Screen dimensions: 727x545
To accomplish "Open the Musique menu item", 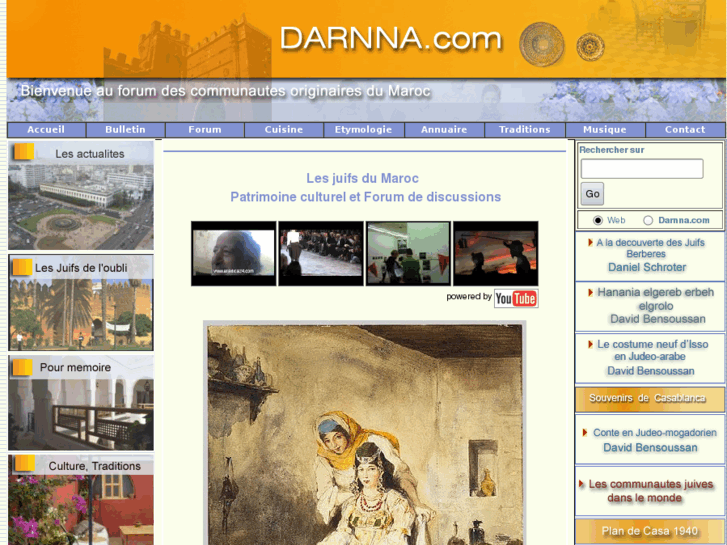I will [605, 130].
